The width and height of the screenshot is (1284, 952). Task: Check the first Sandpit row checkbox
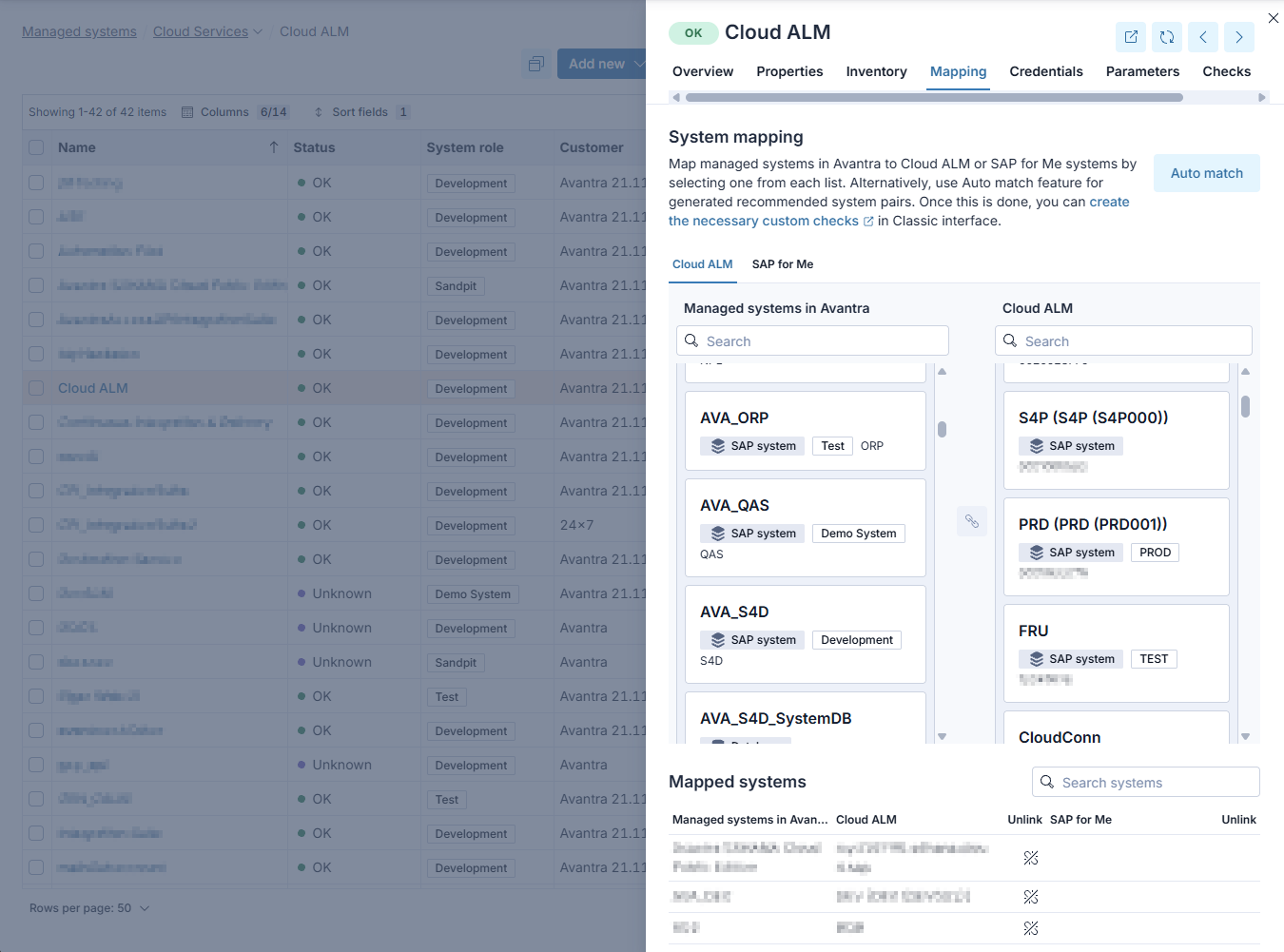pyautogui.click(x=36, y=285)
